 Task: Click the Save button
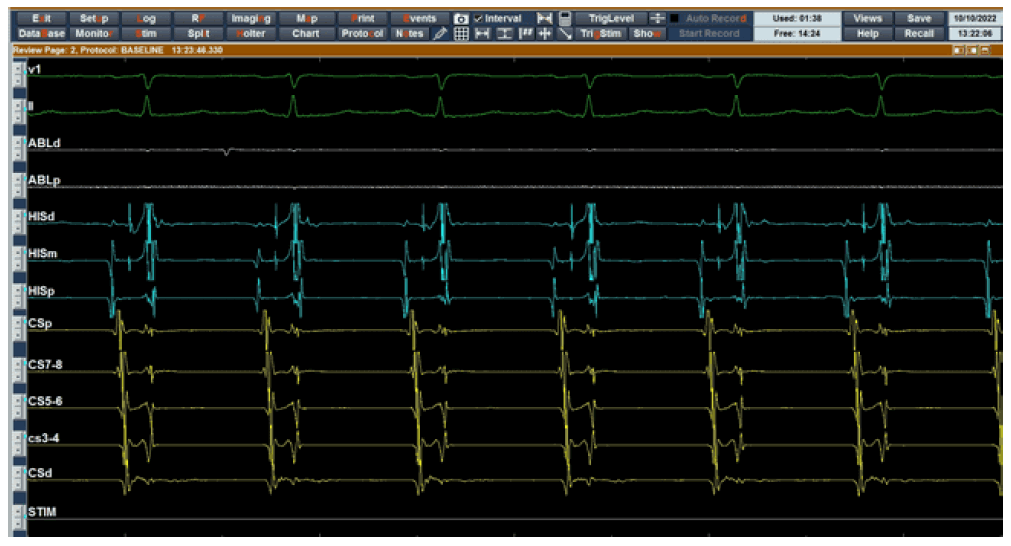919,19
